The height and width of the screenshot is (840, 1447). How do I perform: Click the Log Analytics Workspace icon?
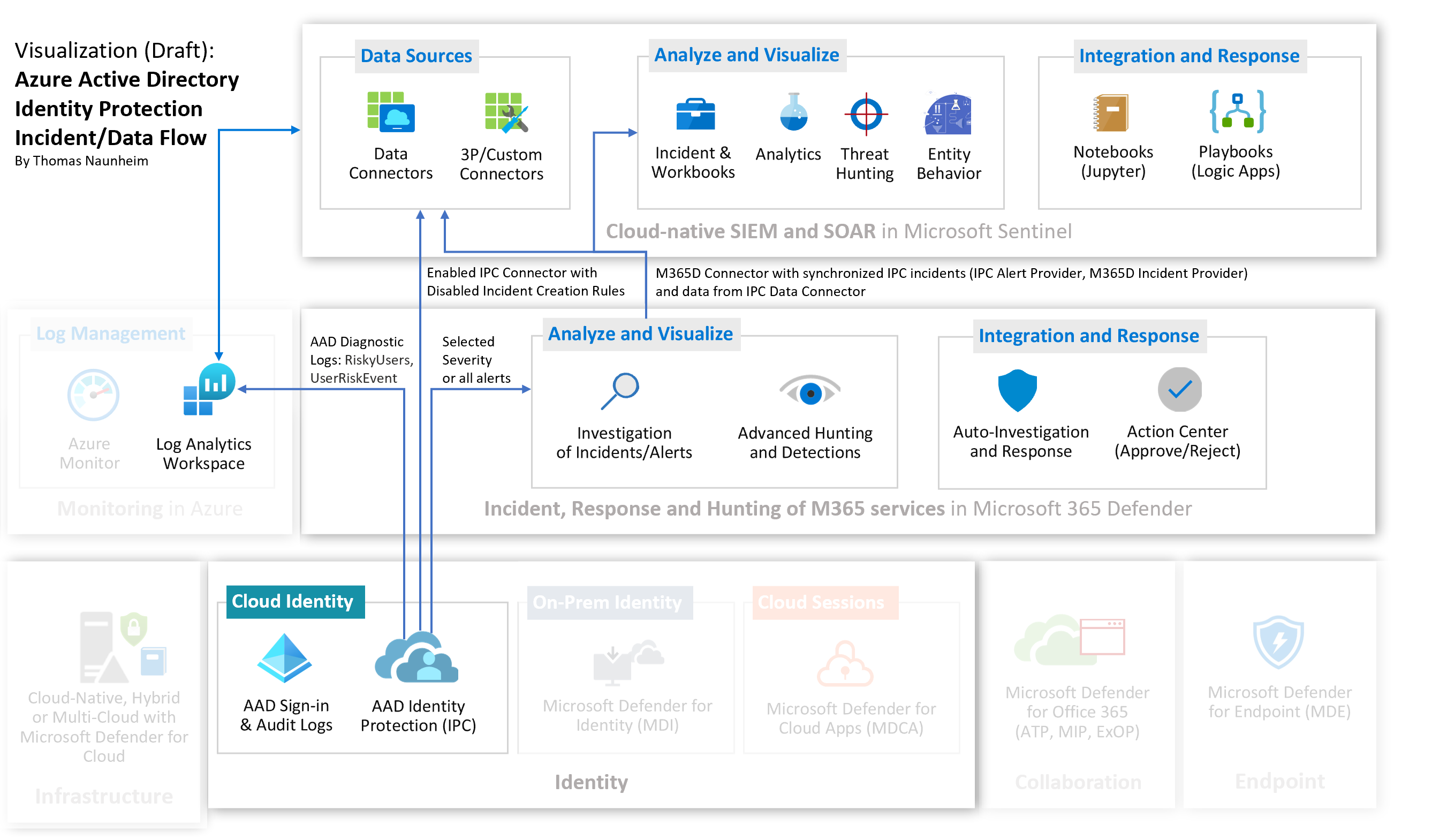point(209,389)
